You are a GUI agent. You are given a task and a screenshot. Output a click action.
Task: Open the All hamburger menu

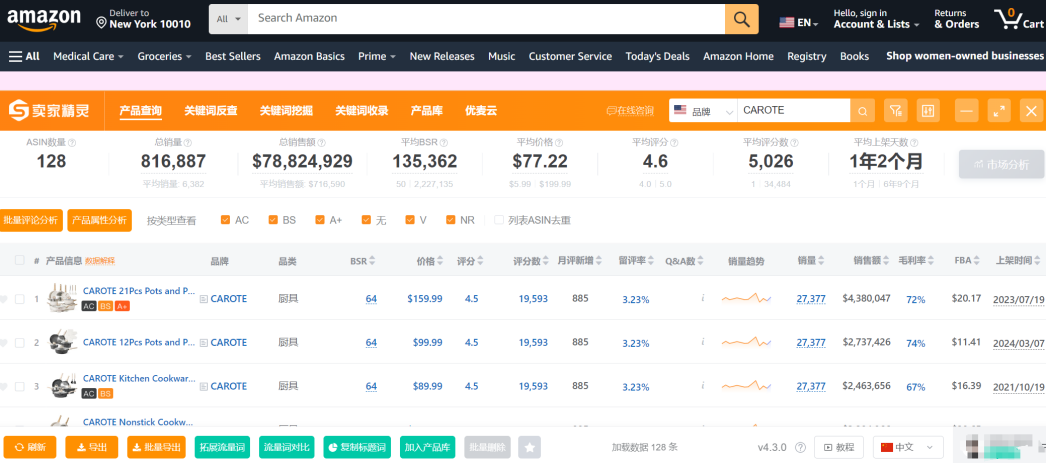(24, 57)
